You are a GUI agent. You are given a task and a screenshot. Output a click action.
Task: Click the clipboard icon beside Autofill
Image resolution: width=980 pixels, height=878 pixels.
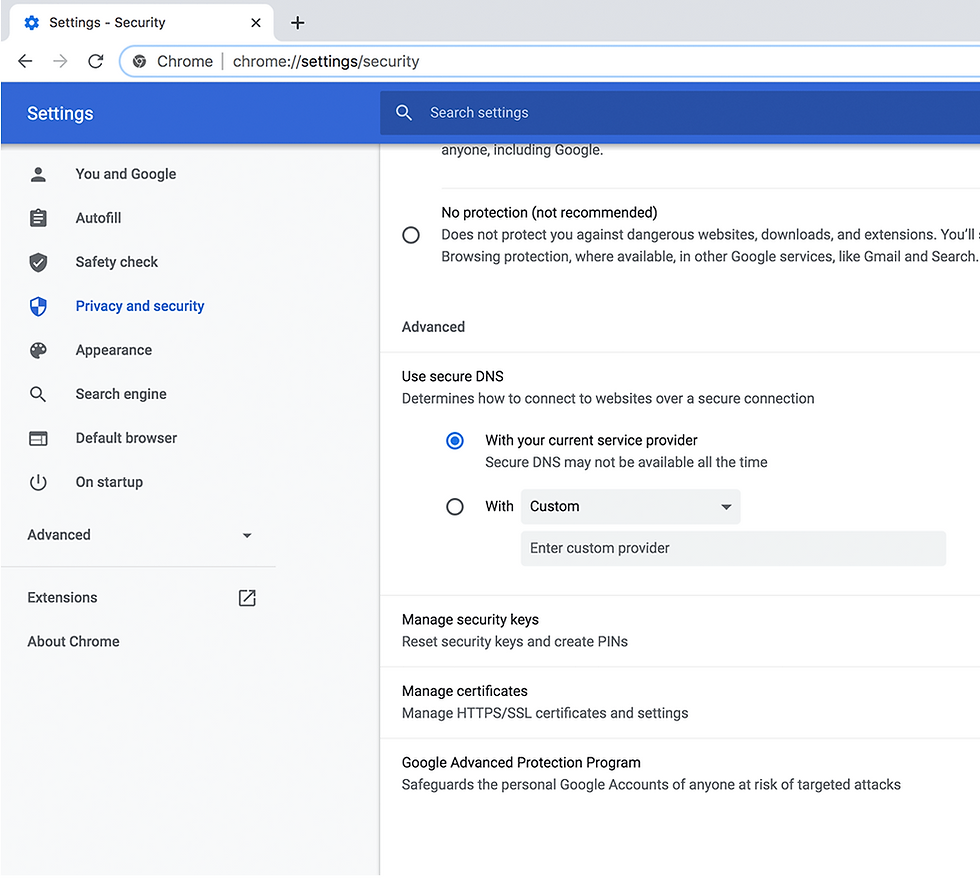tap(38, 218)
